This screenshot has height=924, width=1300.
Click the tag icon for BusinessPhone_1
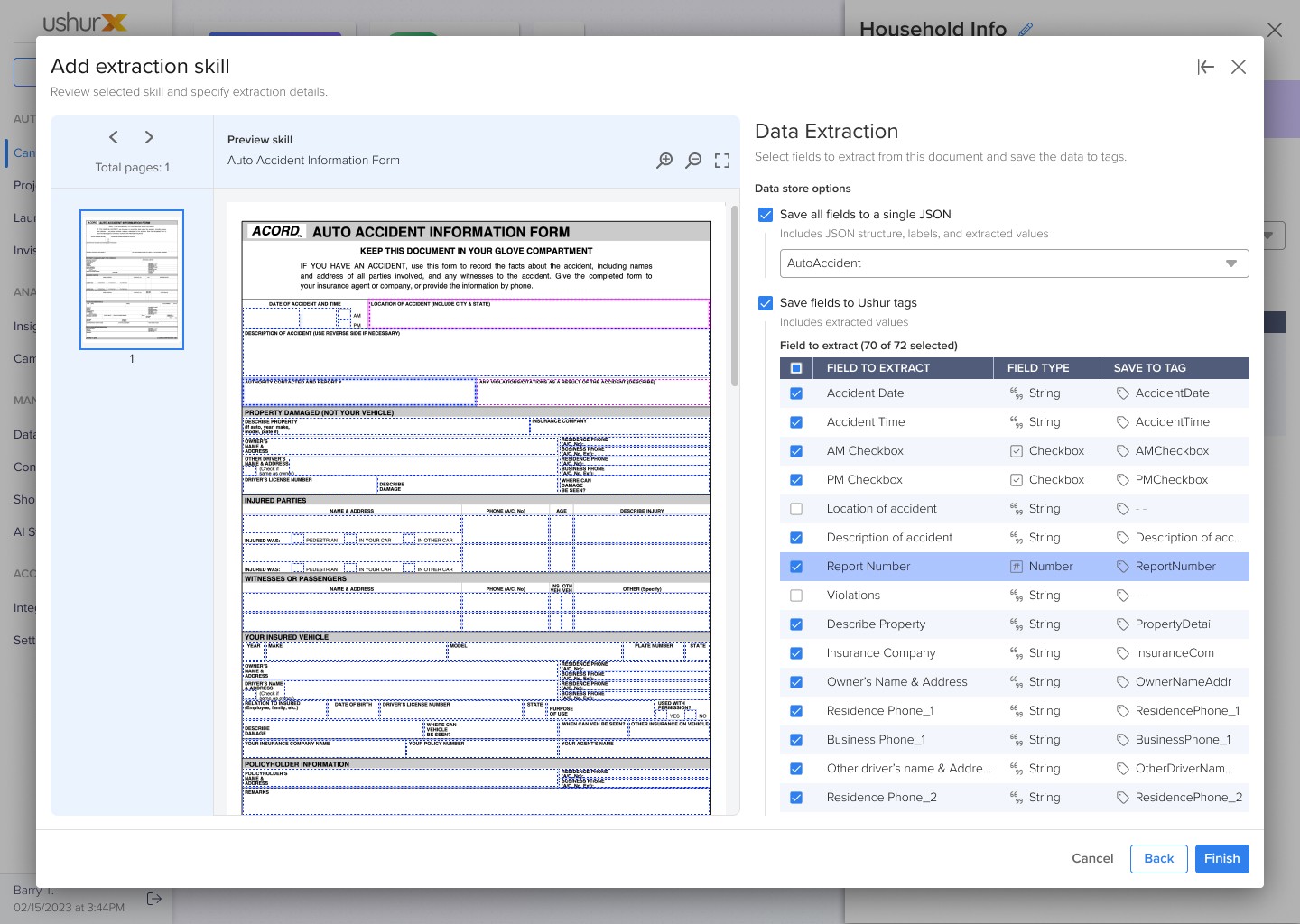(x=1123, y=740)
